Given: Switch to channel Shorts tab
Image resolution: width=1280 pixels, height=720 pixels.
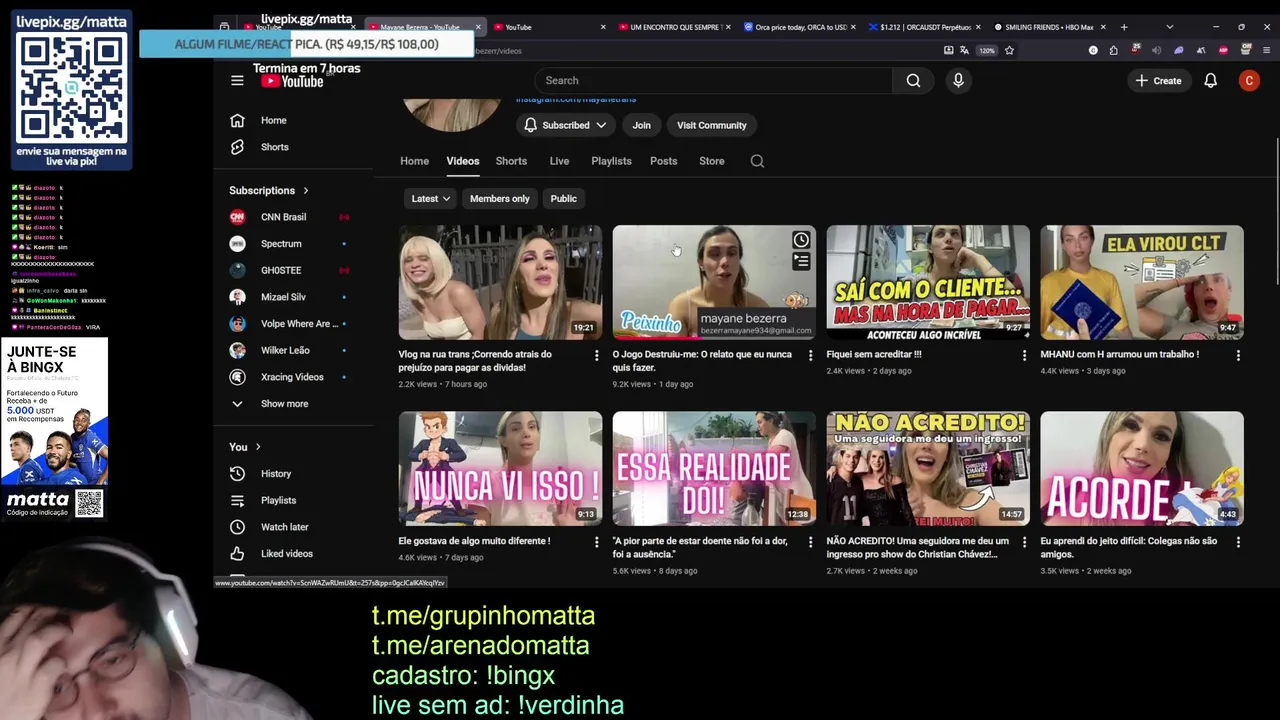Looking at the screenshot, I should 511,161.
